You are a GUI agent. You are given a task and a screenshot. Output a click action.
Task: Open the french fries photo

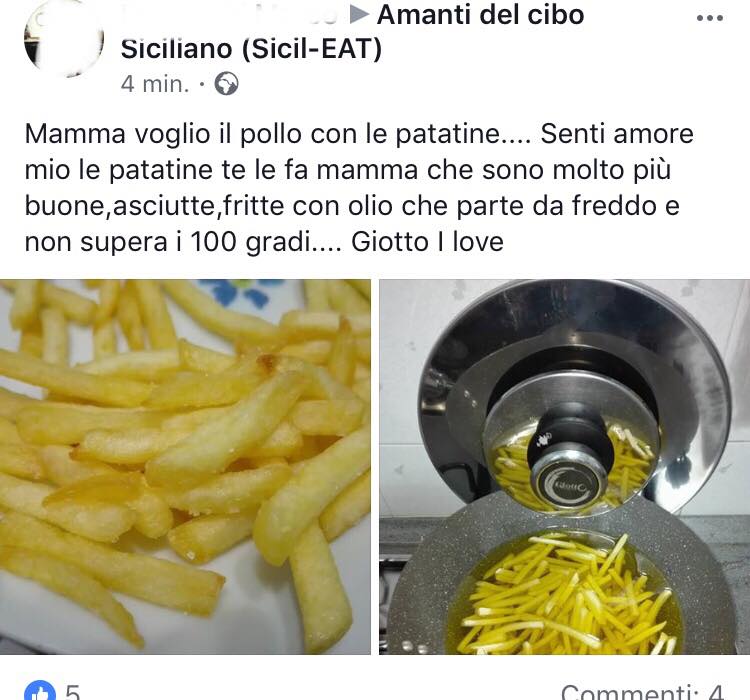pyautogui.click(x=185, y=467)
